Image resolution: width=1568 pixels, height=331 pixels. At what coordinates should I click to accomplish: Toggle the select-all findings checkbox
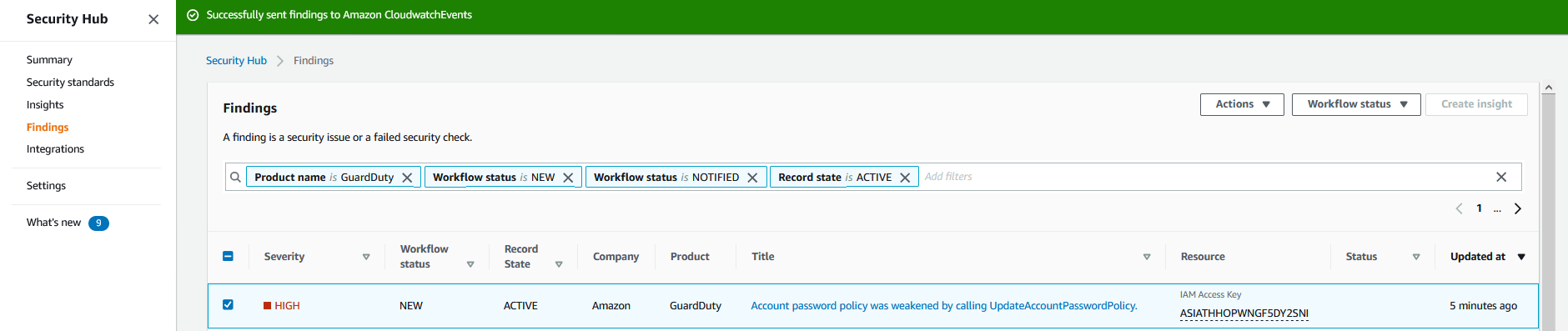point(228,256)
